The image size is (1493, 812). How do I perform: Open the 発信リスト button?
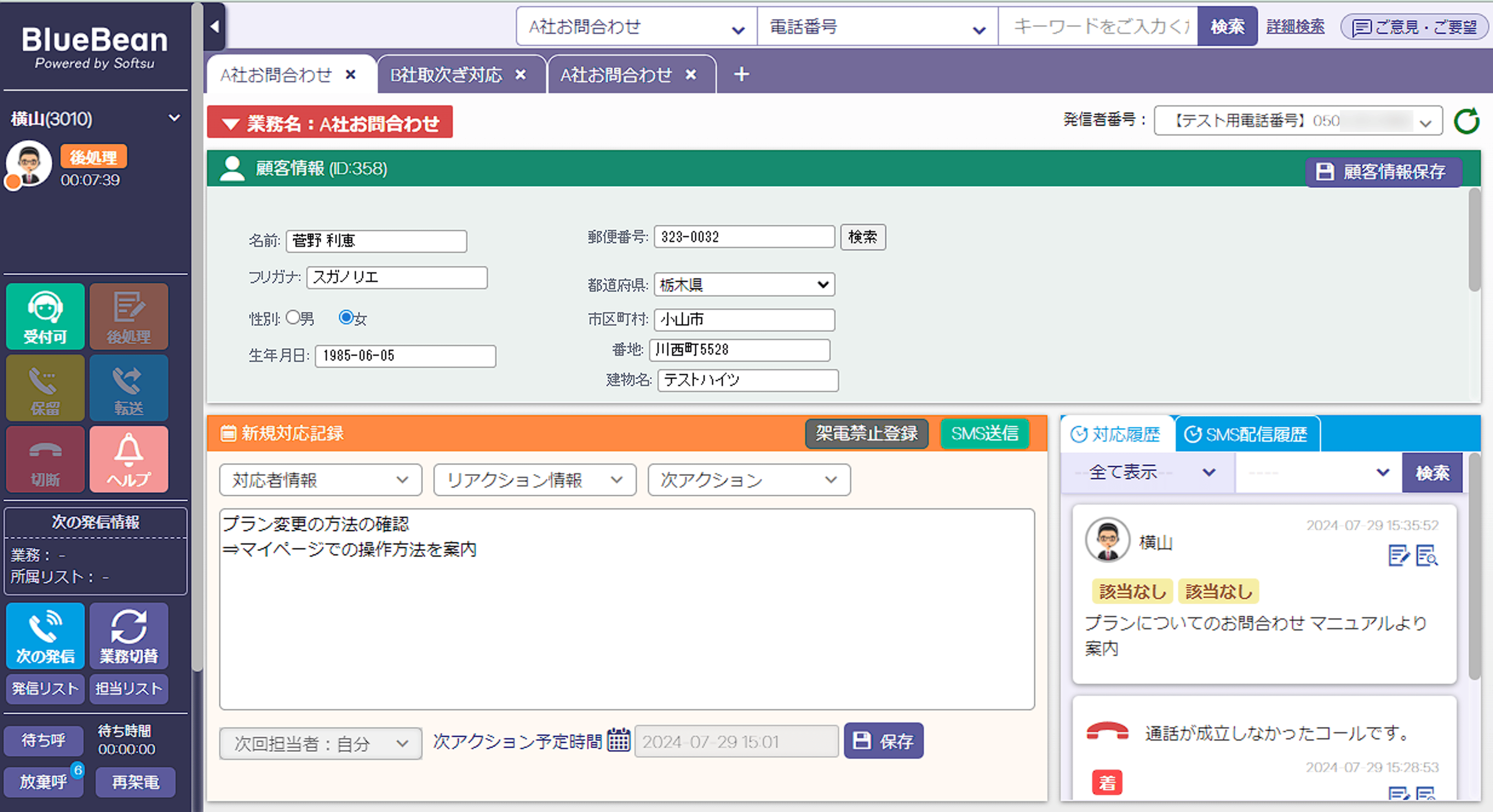coord(45,688)
